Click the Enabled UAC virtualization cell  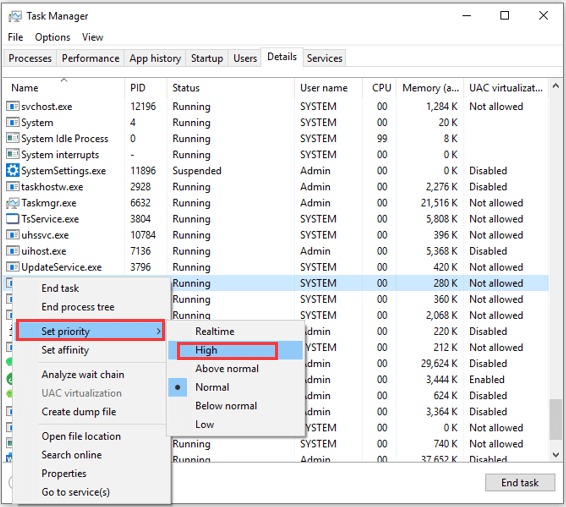[x=487, y=379]
